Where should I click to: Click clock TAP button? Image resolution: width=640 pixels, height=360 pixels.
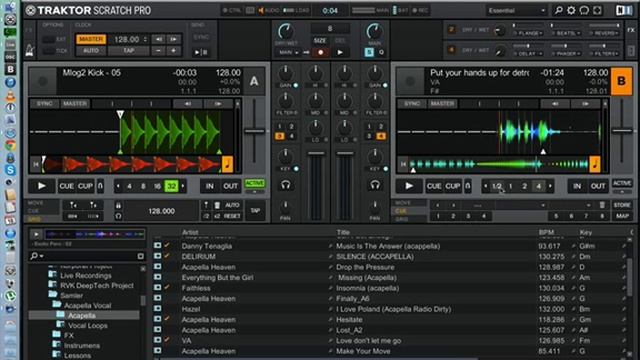click(129, 51)
